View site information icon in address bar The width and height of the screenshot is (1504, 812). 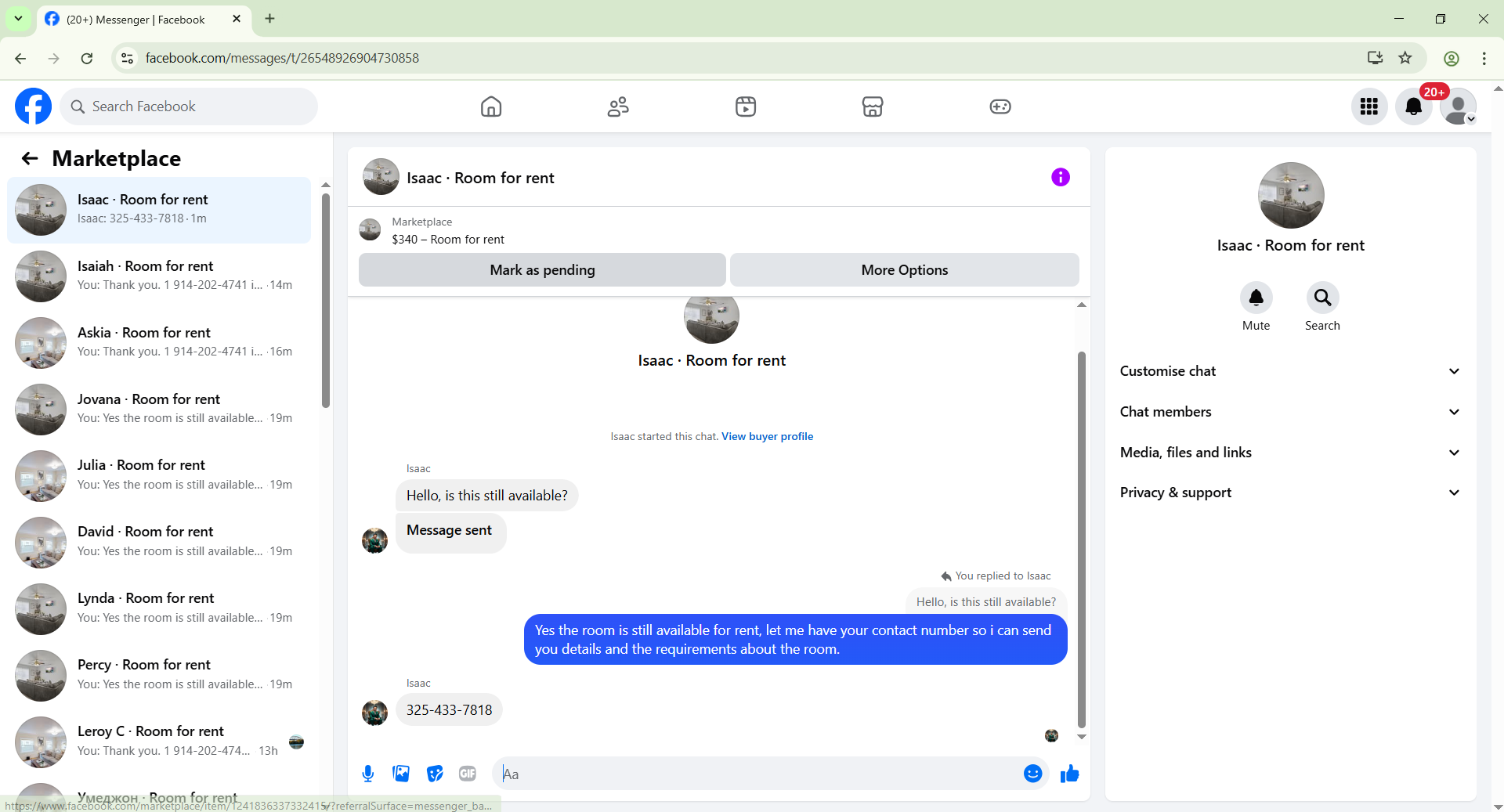point(127,58)
